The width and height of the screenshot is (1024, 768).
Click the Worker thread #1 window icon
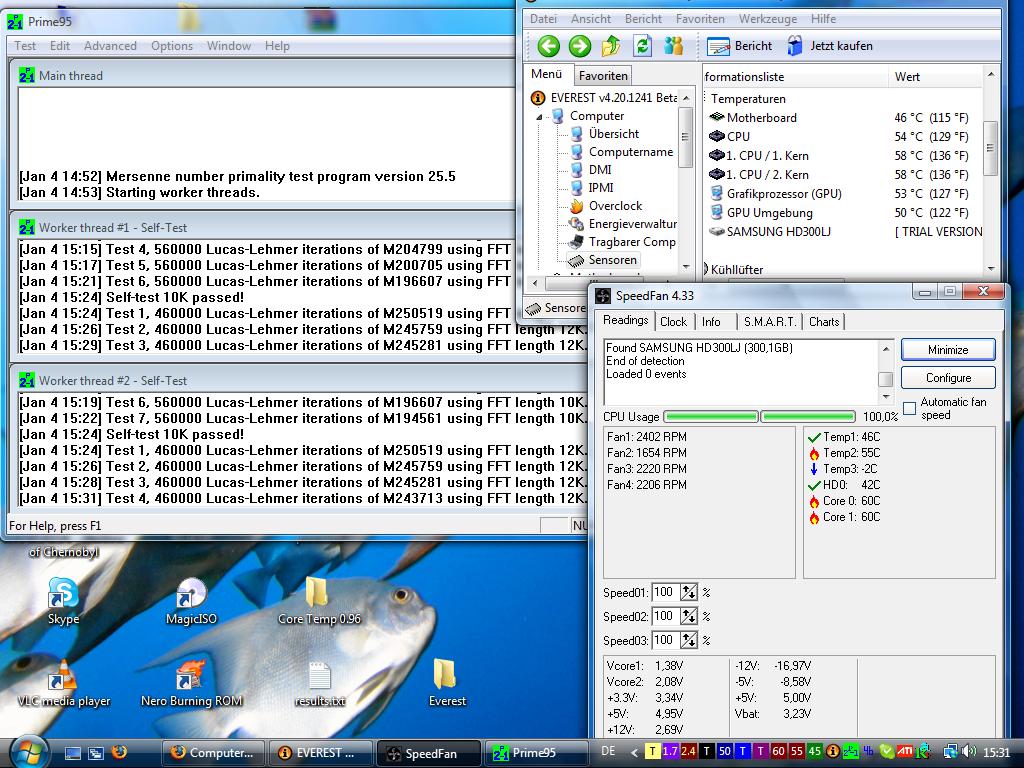(x=27, y=228)
